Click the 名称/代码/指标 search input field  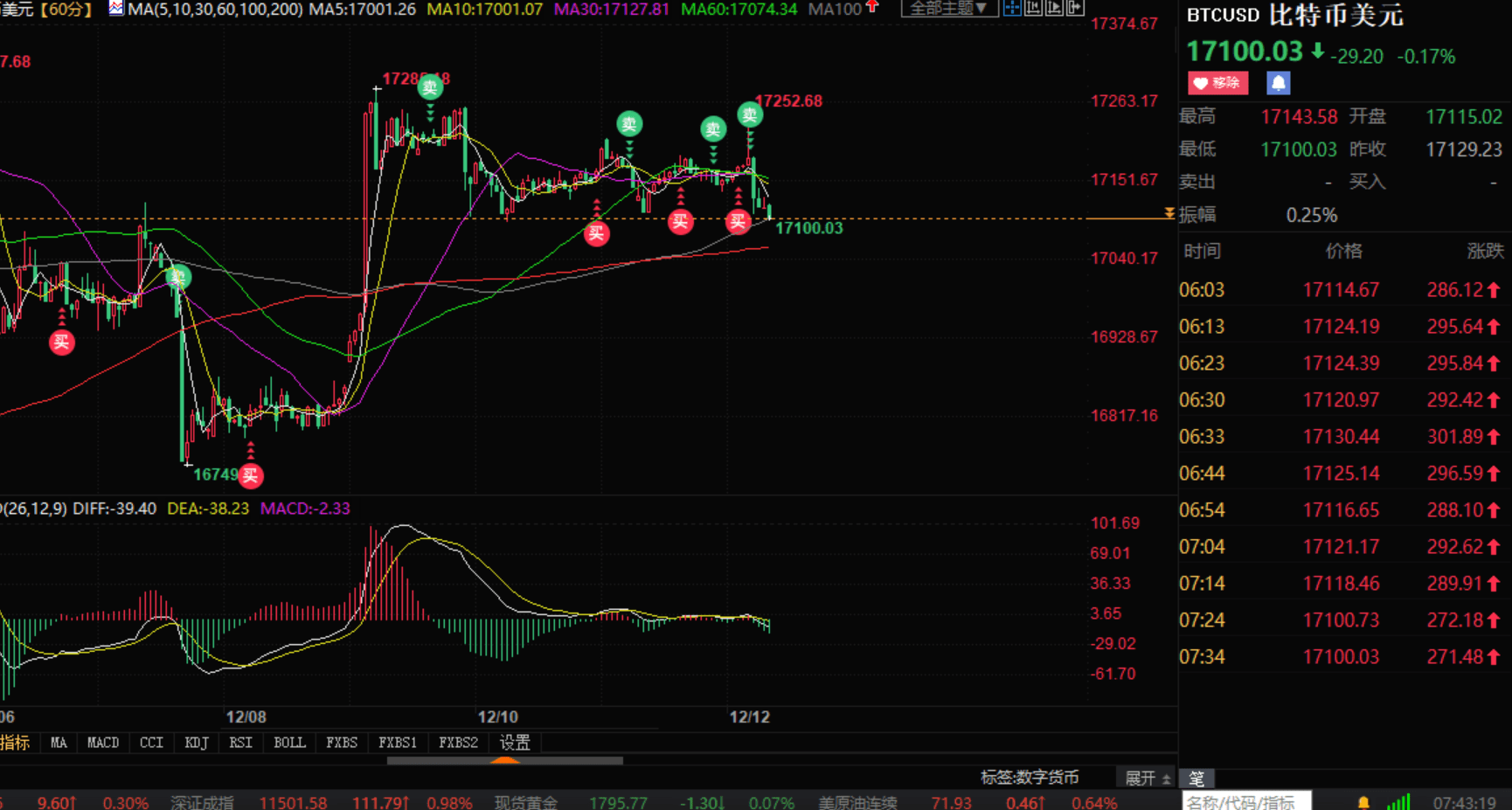[x=1245, y=802]
